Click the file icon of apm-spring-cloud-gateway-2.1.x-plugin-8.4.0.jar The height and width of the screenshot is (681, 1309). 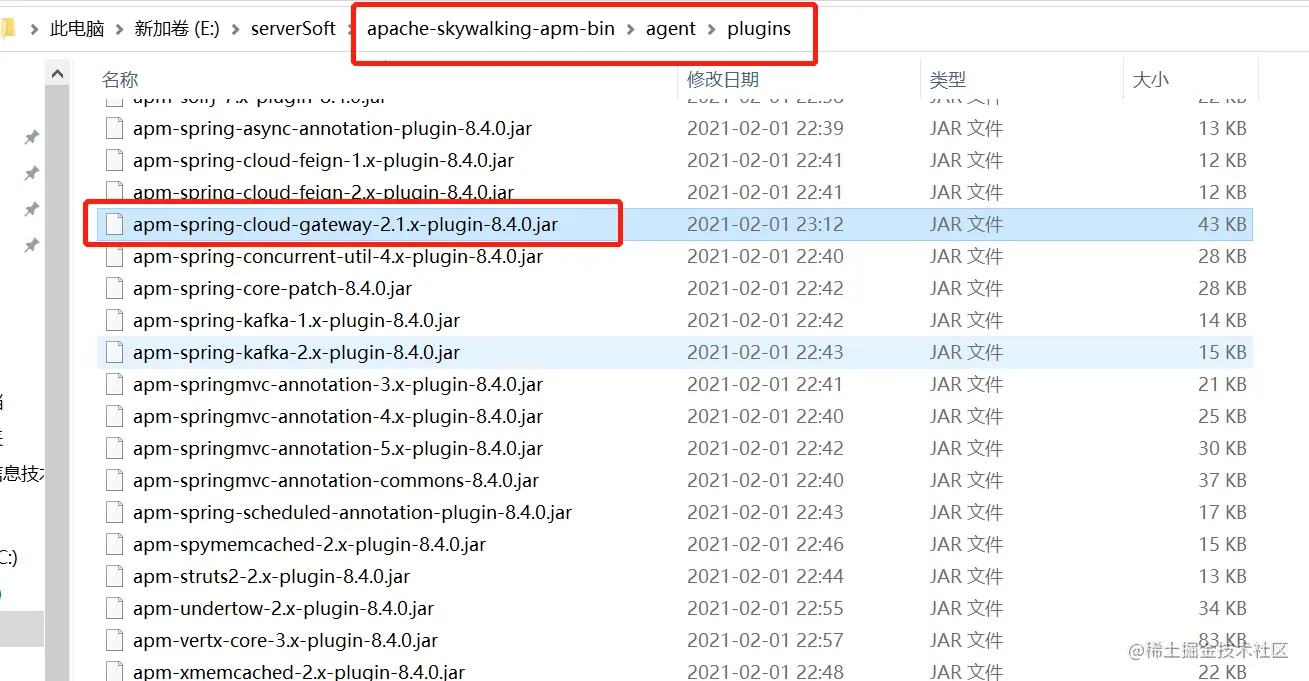tap(114, 224)
